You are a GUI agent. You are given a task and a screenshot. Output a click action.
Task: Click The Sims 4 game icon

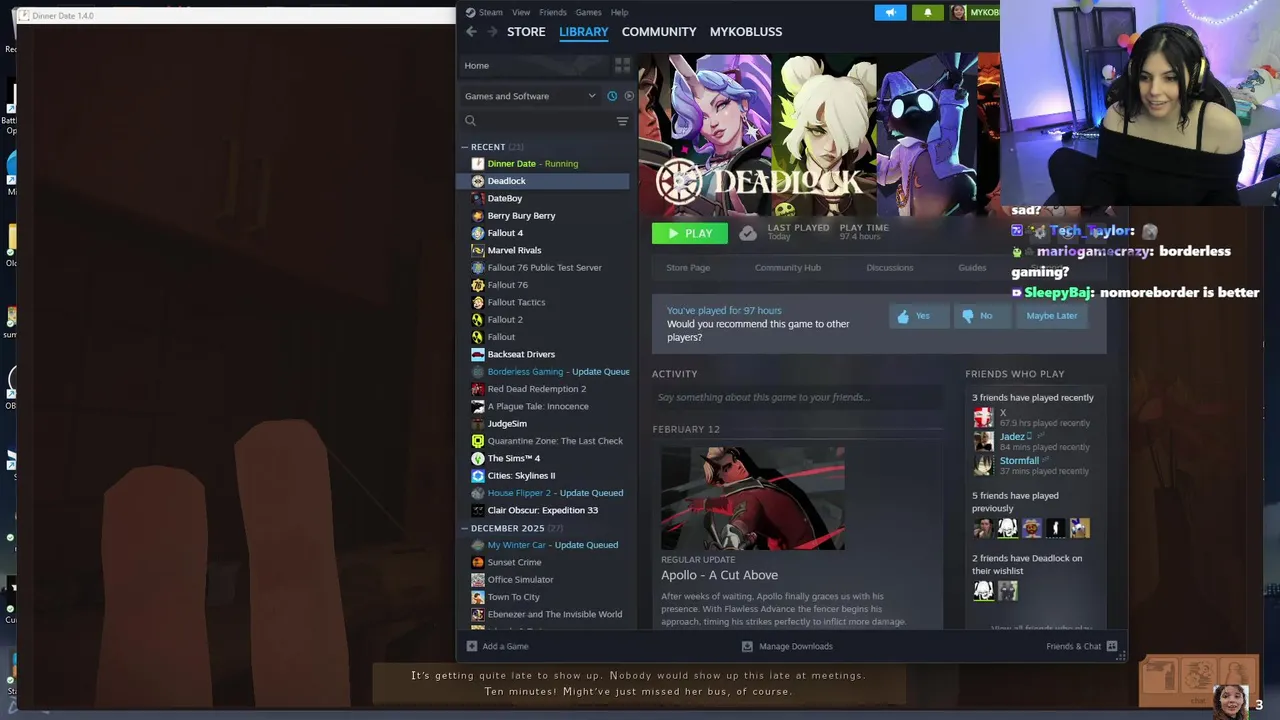(478, 458)
